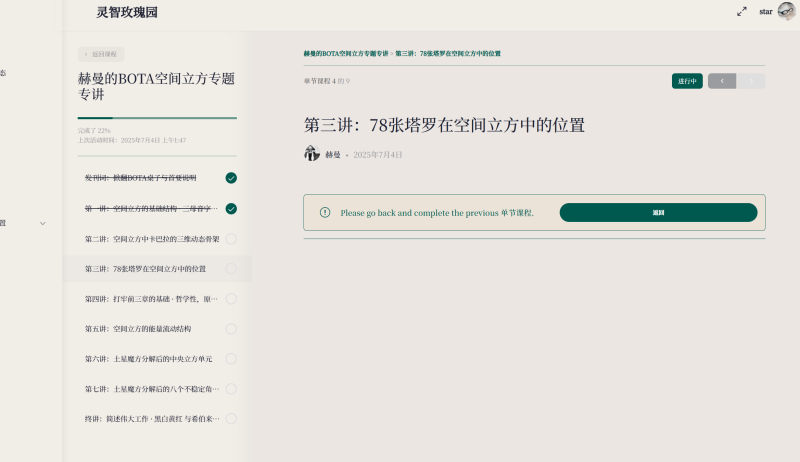Screen dimensions: 800x462
Task: Click the course title in the sidebar
Action: [156, 86]
